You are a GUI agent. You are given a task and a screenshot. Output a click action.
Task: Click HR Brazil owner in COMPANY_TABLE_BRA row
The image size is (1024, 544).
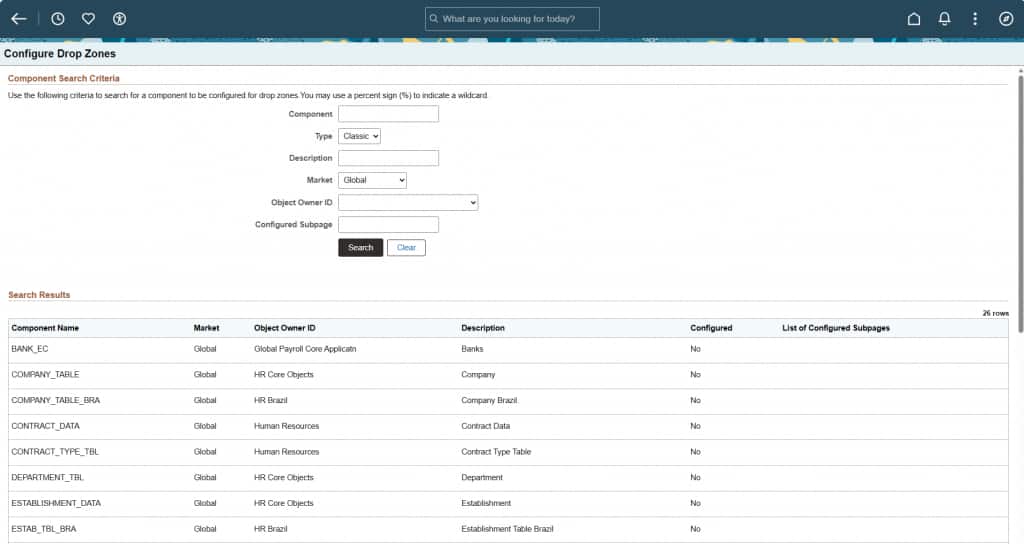[270, 400]
